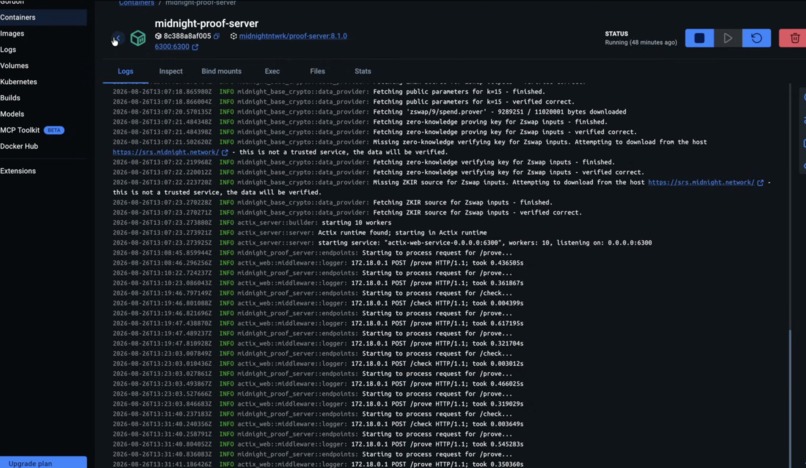Click the log entry 'took 0.466025s'
The height and width of the screenshot is (468, 806).
click(x=318, y=384)
